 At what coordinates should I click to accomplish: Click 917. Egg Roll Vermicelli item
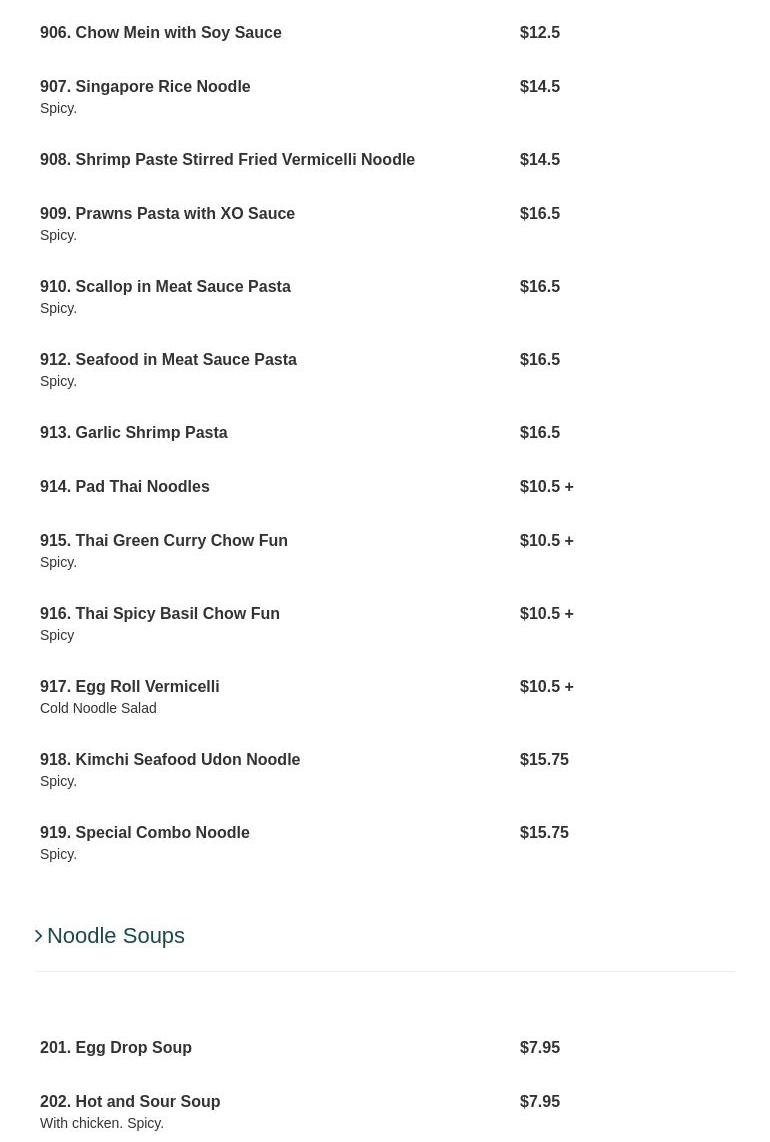[x=130, y=687]
